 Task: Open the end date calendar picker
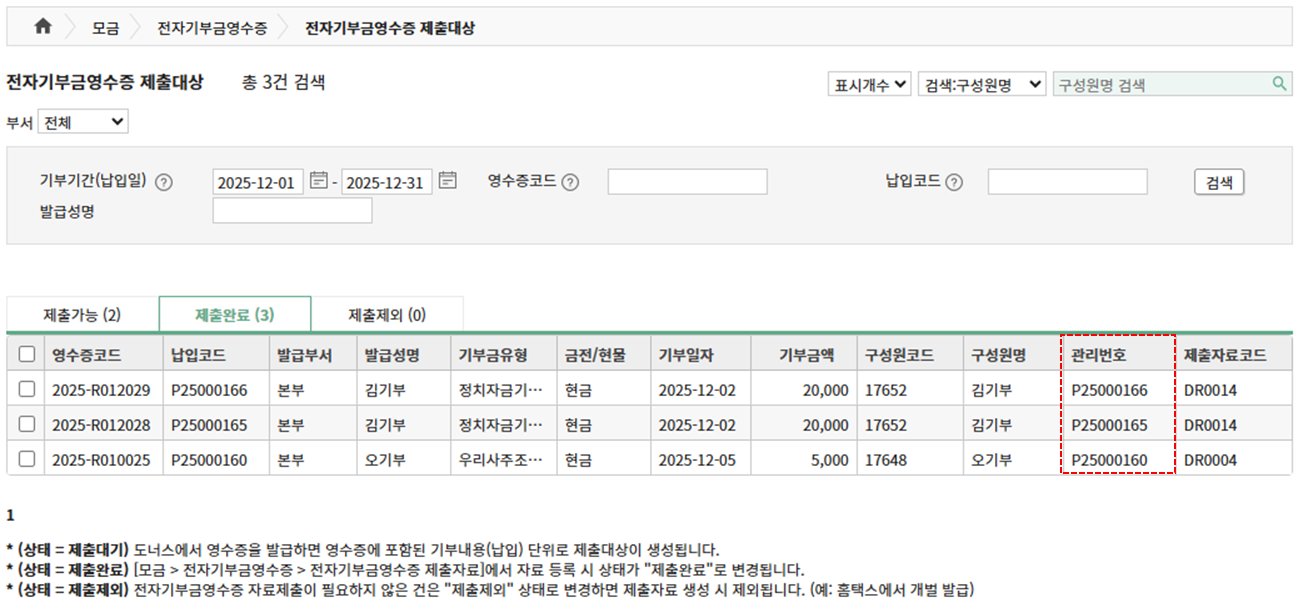tap(447, 181)
